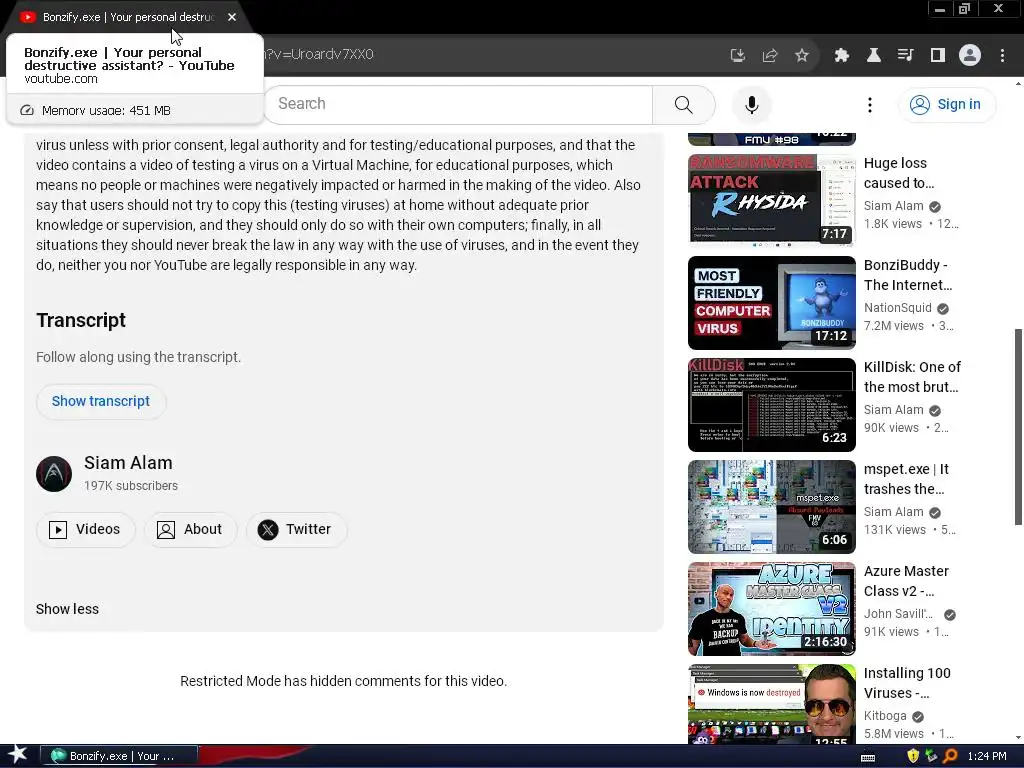This screenshot has width=1024, height=768.
Task: Open NationSquid channel name link
Action: click(897, 308)
